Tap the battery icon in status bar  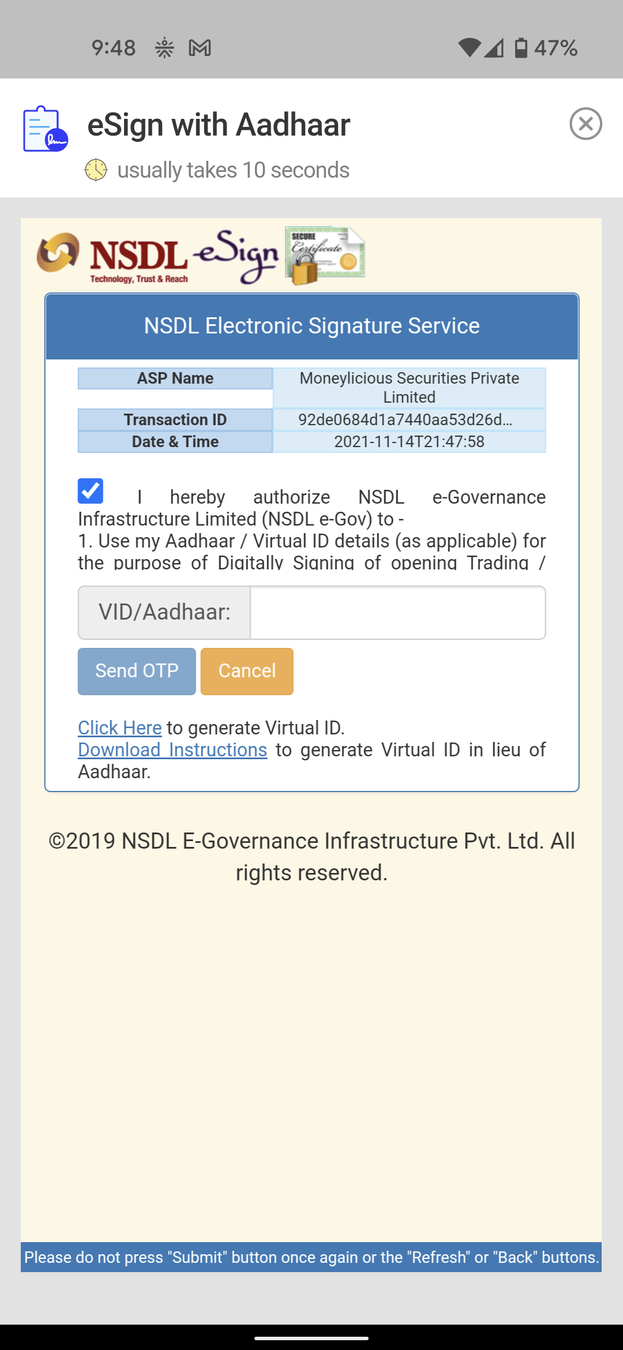[x=521, y=48]
